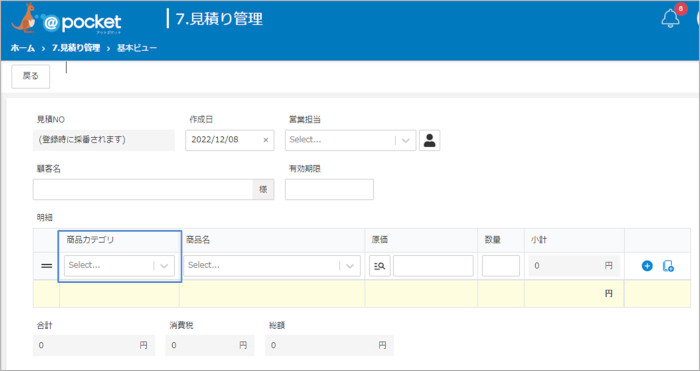This screenshot has width=700, height=371.
Task: Open the 商品名 Select dropdown
Action: point(272,266)
